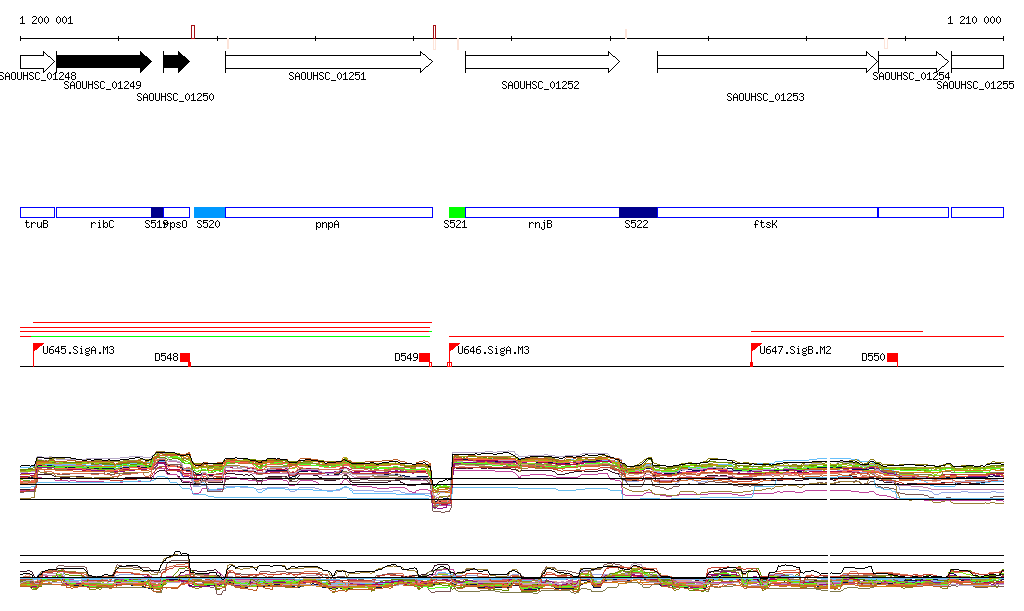Click the U645.SigA.M3 red promoter flag
The width and height of the screenshot is (1024, 611).
38,349
